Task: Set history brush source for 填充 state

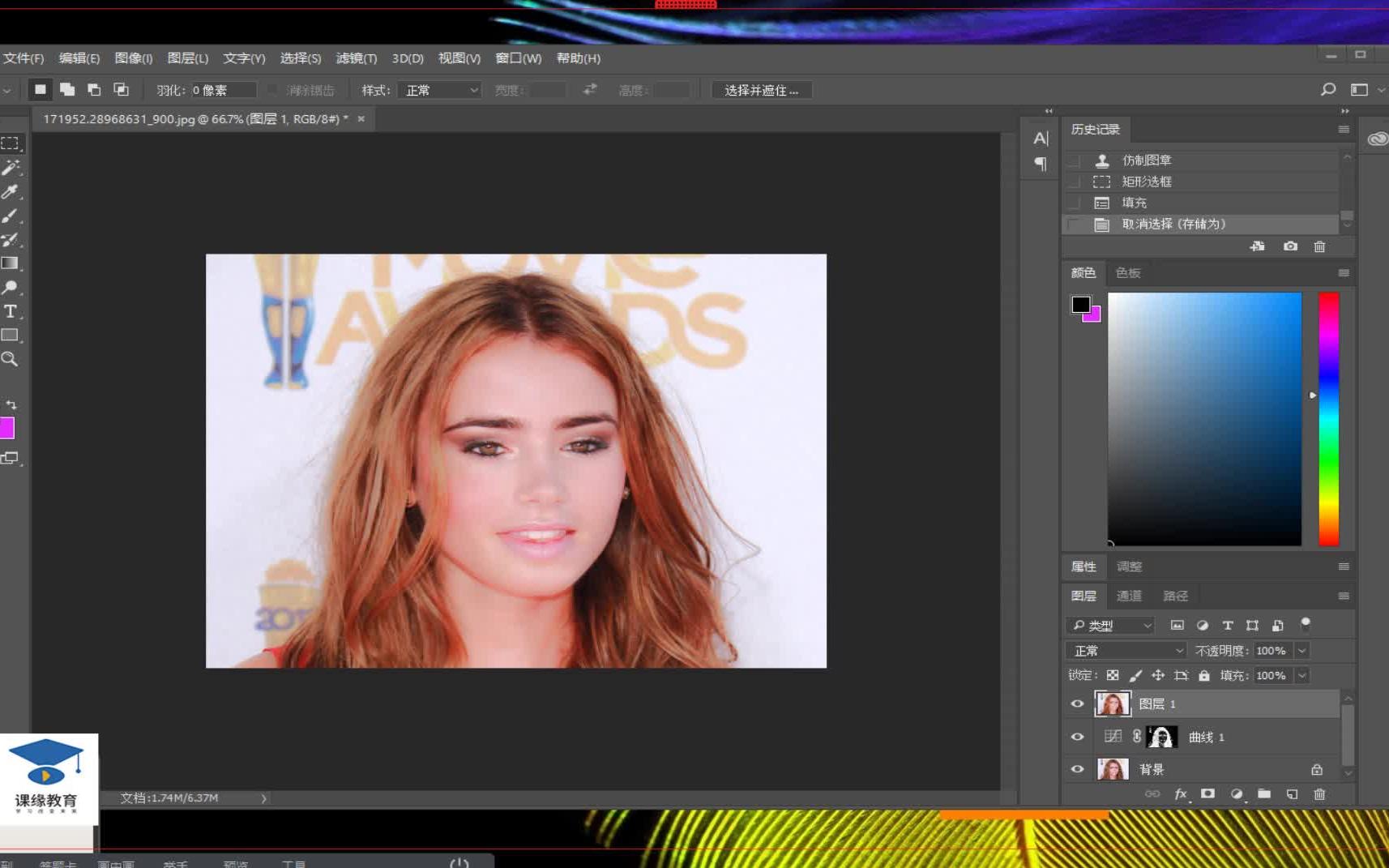Action: click(1074, 203)
